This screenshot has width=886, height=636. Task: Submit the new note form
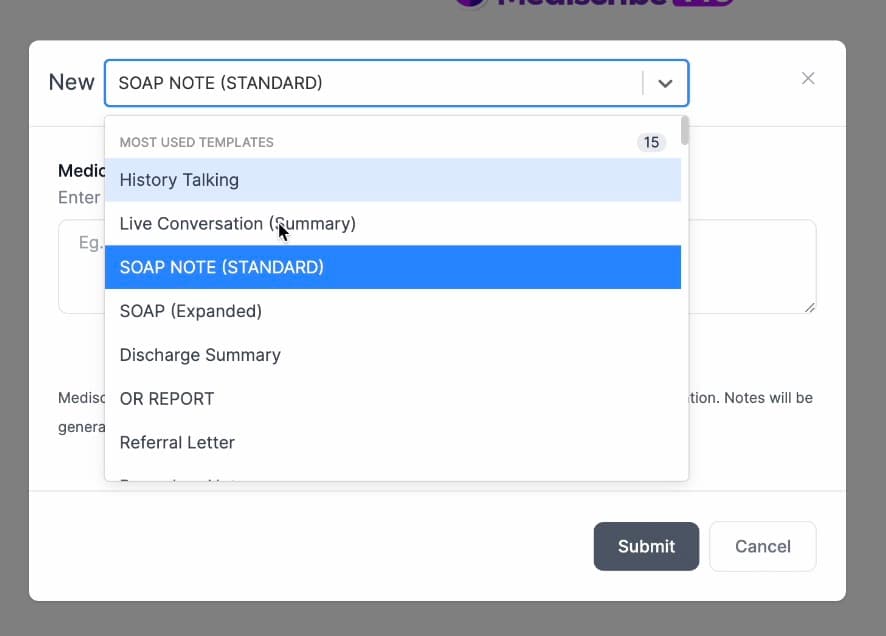coord(646,546)
